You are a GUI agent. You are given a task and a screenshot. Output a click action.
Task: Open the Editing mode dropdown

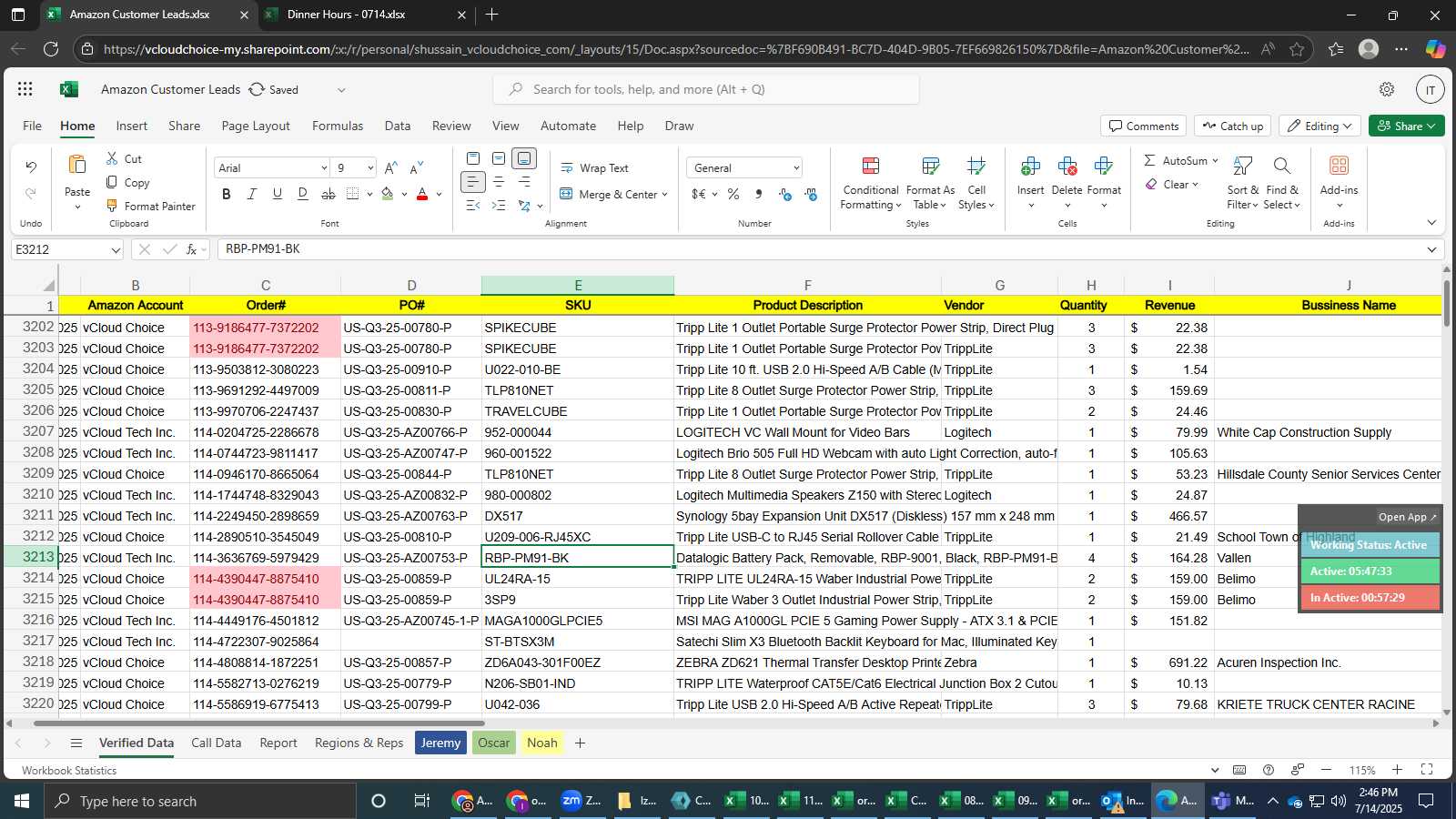(1319, 126)
